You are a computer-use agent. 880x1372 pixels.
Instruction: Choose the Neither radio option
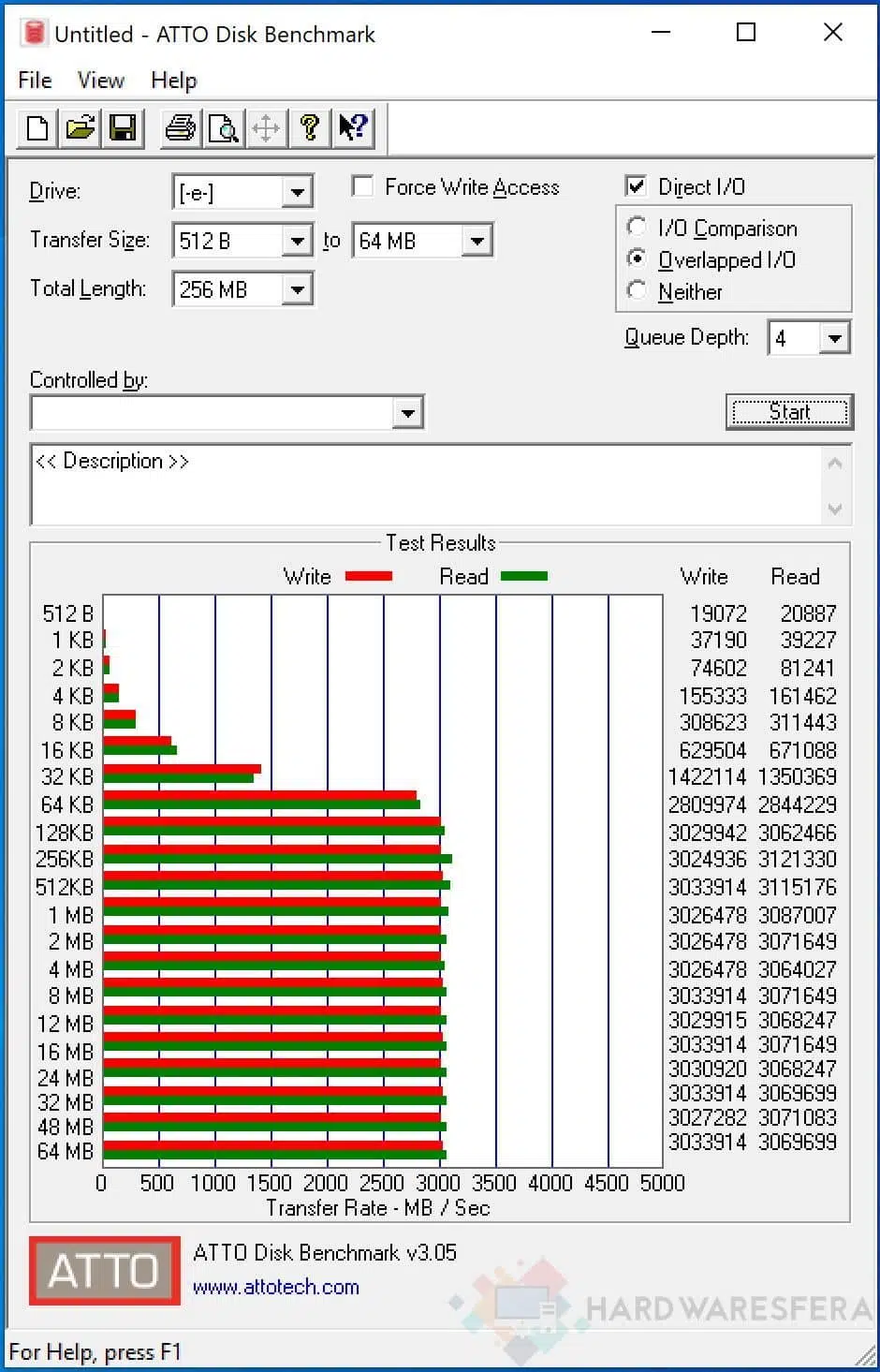(x=637, y=290)
